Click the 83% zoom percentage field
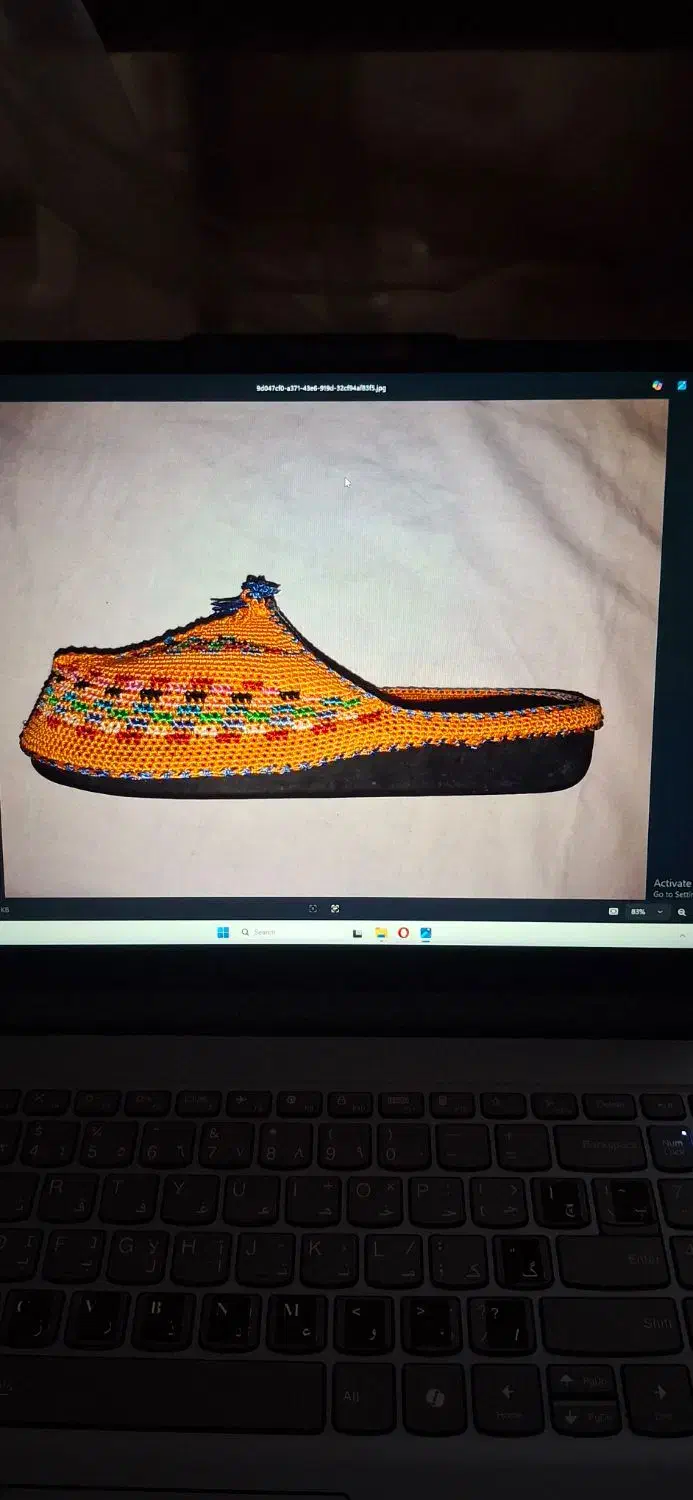 pos(638,912)
